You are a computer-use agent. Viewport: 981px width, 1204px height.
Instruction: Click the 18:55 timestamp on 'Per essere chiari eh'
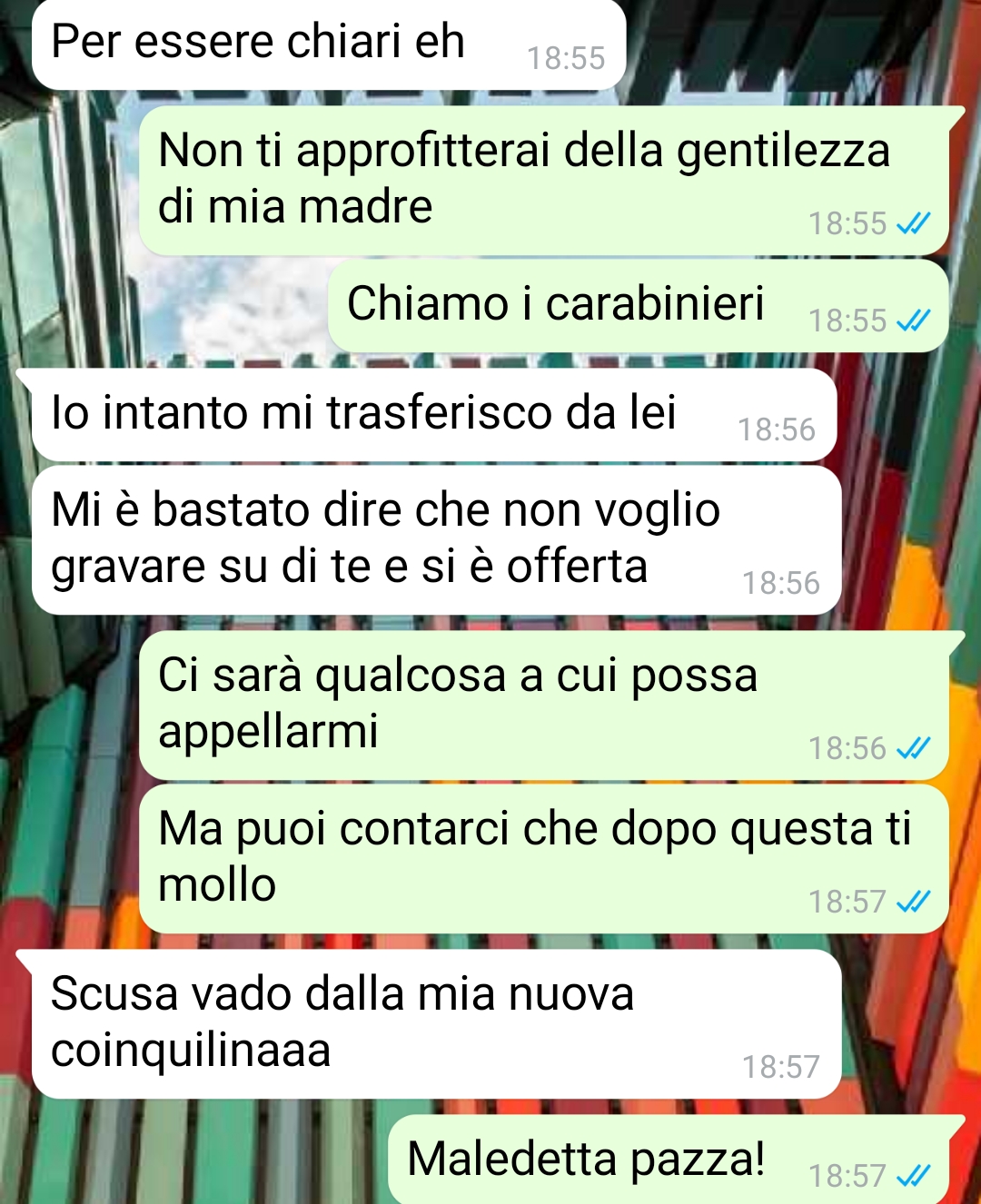566,58
